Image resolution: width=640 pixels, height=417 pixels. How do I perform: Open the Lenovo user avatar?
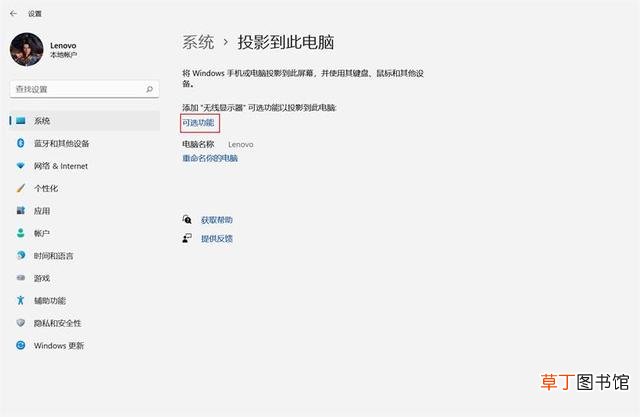27,49
